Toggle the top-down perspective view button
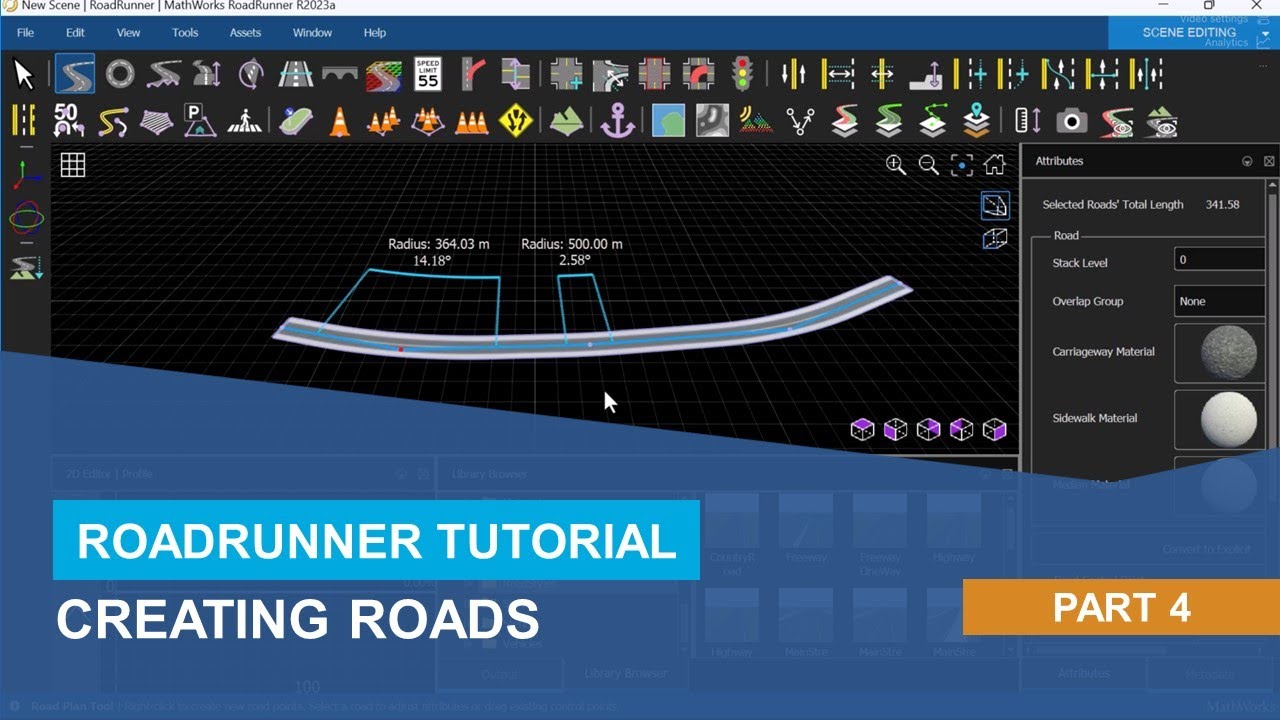Image resolution: width=1280 pixels, height=720 pixels. [995, 206]
